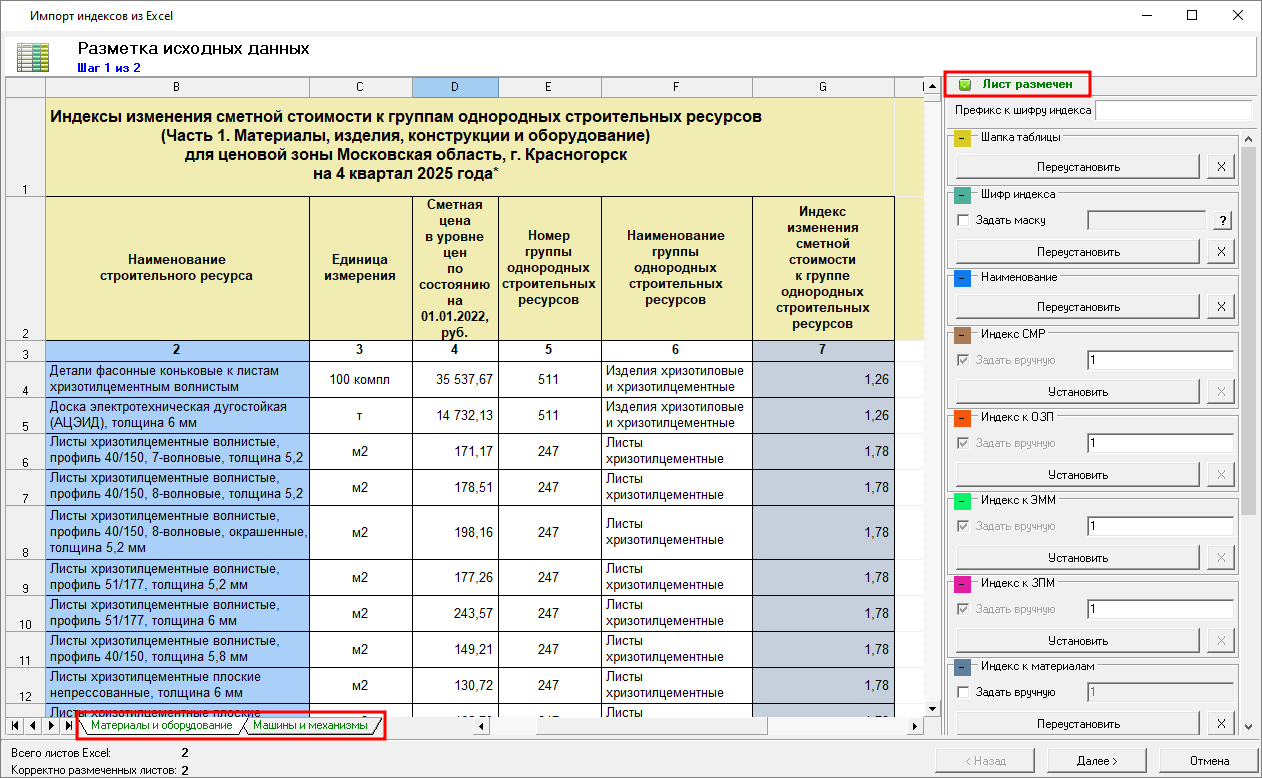Screen dimensions: 1262x778
Task: Collapse the Наименование blue section marker
Action: tap(963, 278)
